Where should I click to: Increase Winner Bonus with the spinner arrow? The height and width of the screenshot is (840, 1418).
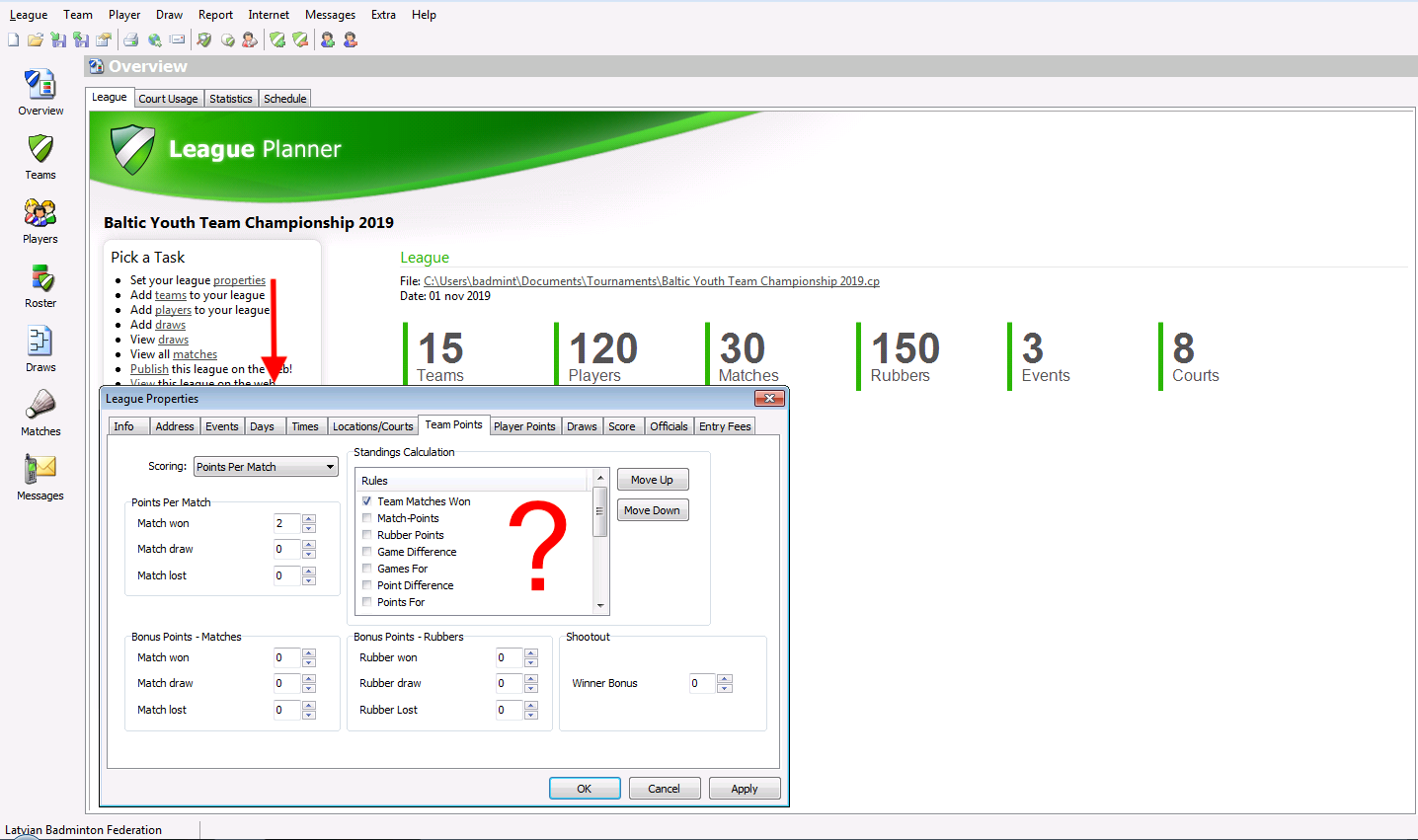725,678
